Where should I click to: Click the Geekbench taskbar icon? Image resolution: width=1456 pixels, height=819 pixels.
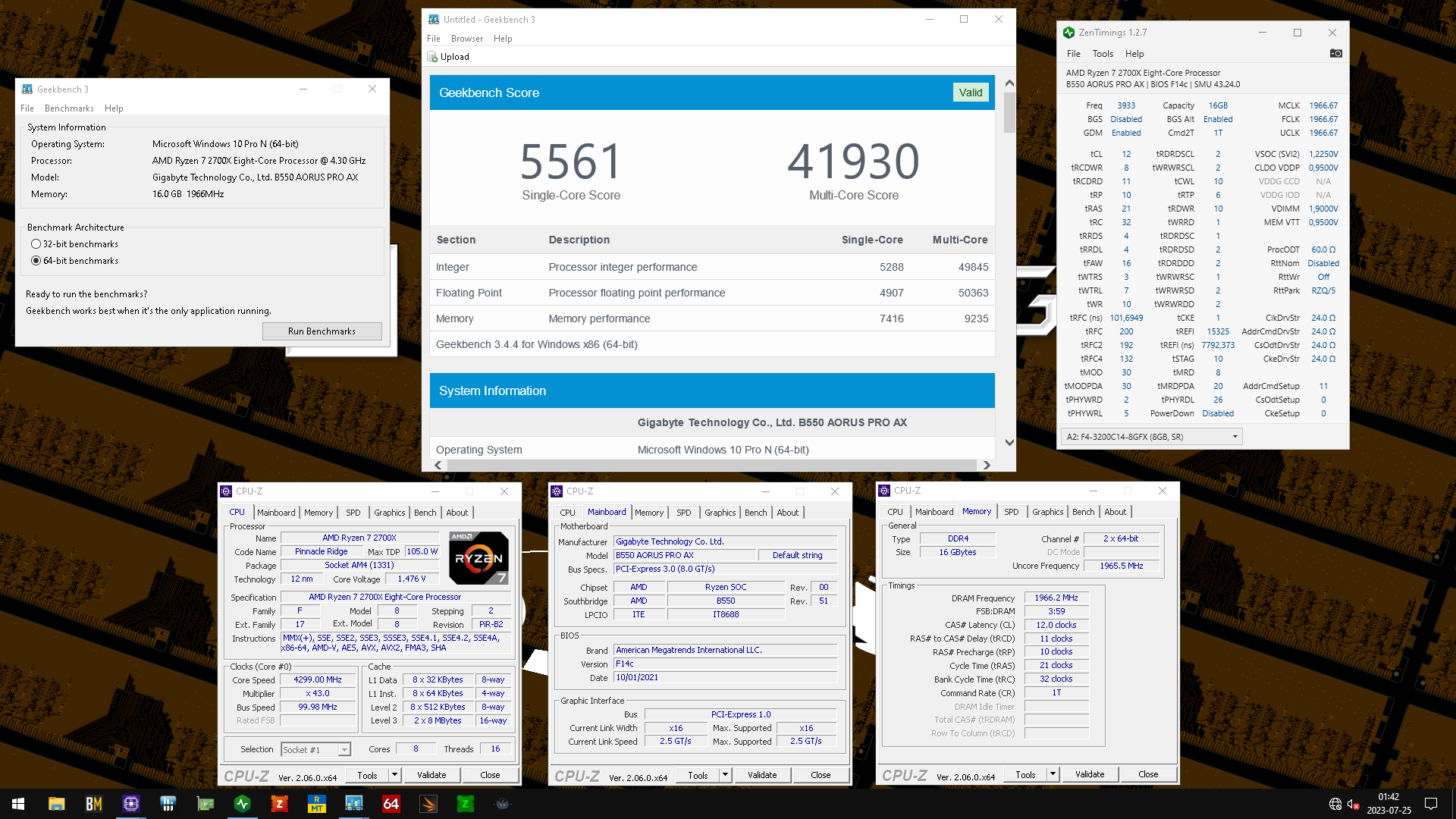tap(354, 803)
